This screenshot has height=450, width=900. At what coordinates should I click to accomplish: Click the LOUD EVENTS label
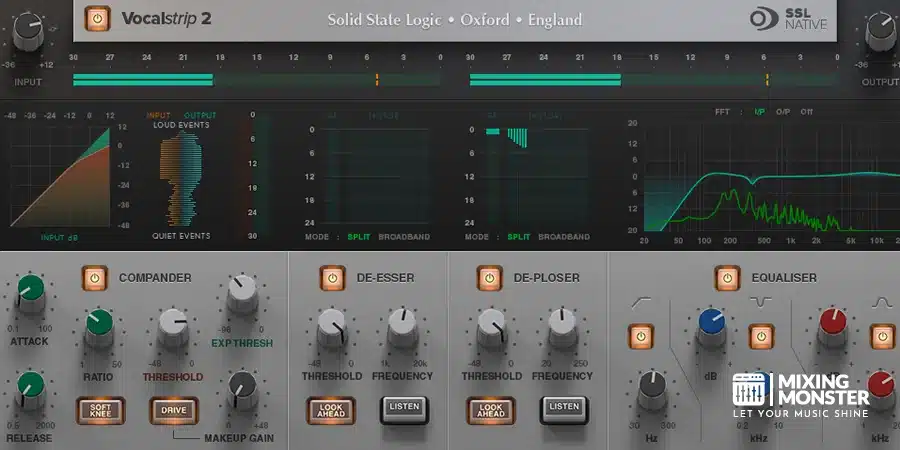pos(181,125)
